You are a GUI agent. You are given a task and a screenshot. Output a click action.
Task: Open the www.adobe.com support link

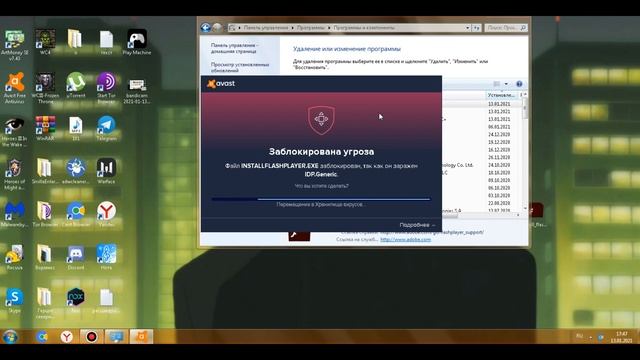coord(405,240)
